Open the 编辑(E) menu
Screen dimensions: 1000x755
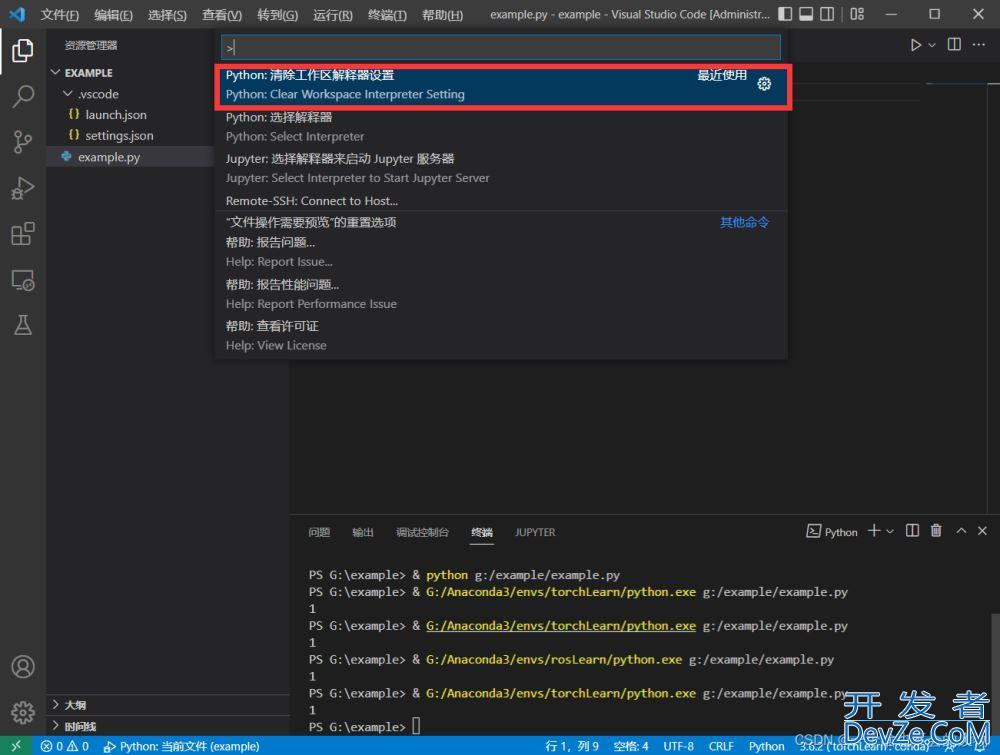pyautogui.click(x=114, y=15)
